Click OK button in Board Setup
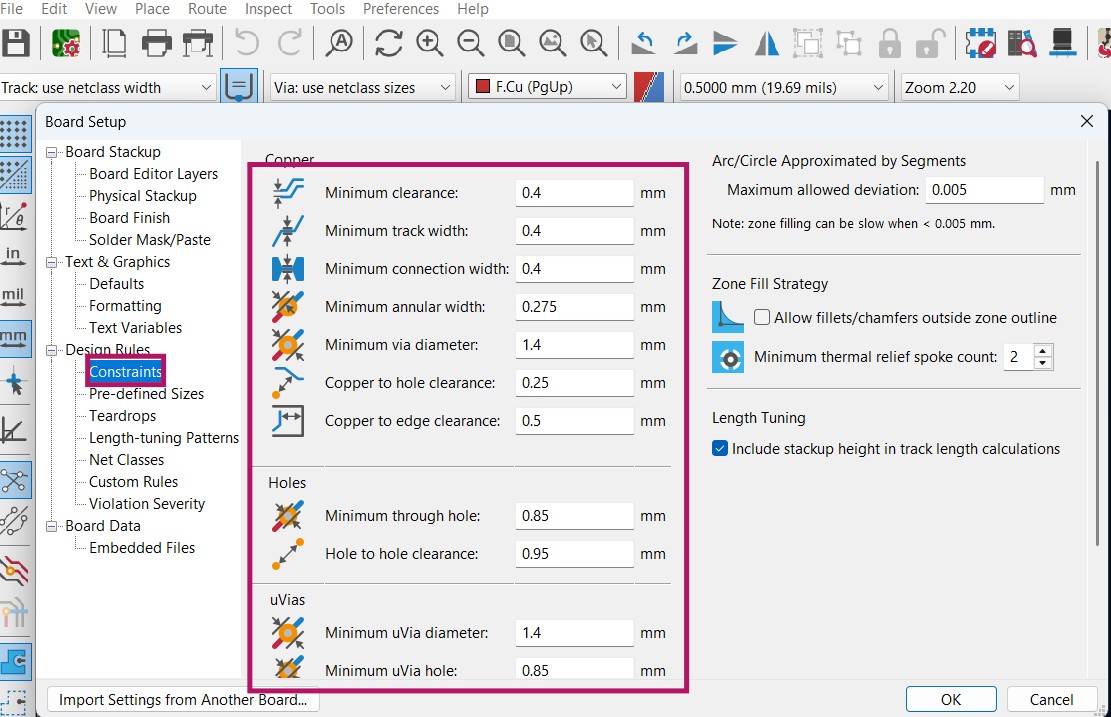Image resolution: width=1111 pixels, height=717 pixels. [951, 699]
